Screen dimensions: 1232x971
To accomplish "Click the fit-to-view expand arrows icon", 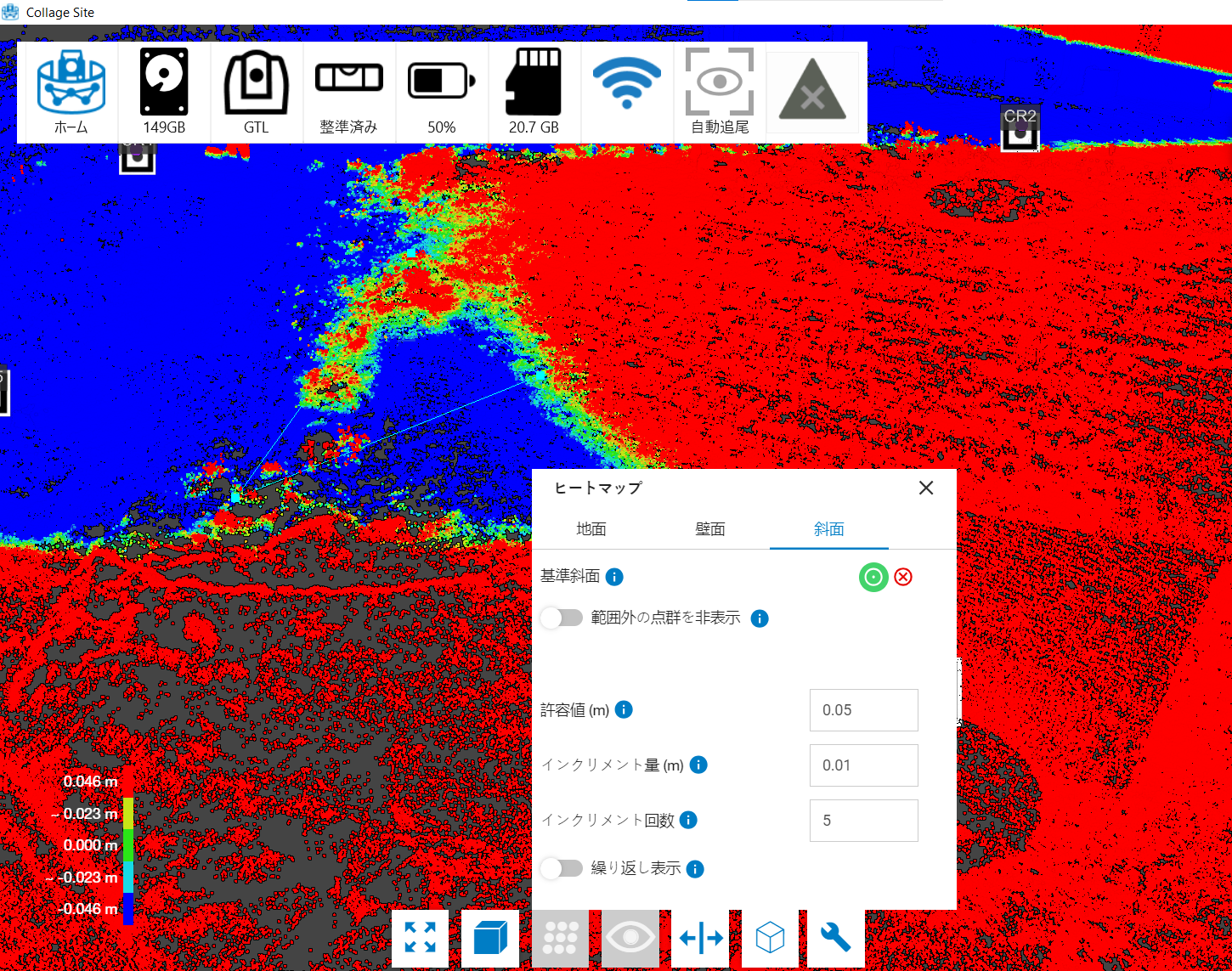I will 420,938.
